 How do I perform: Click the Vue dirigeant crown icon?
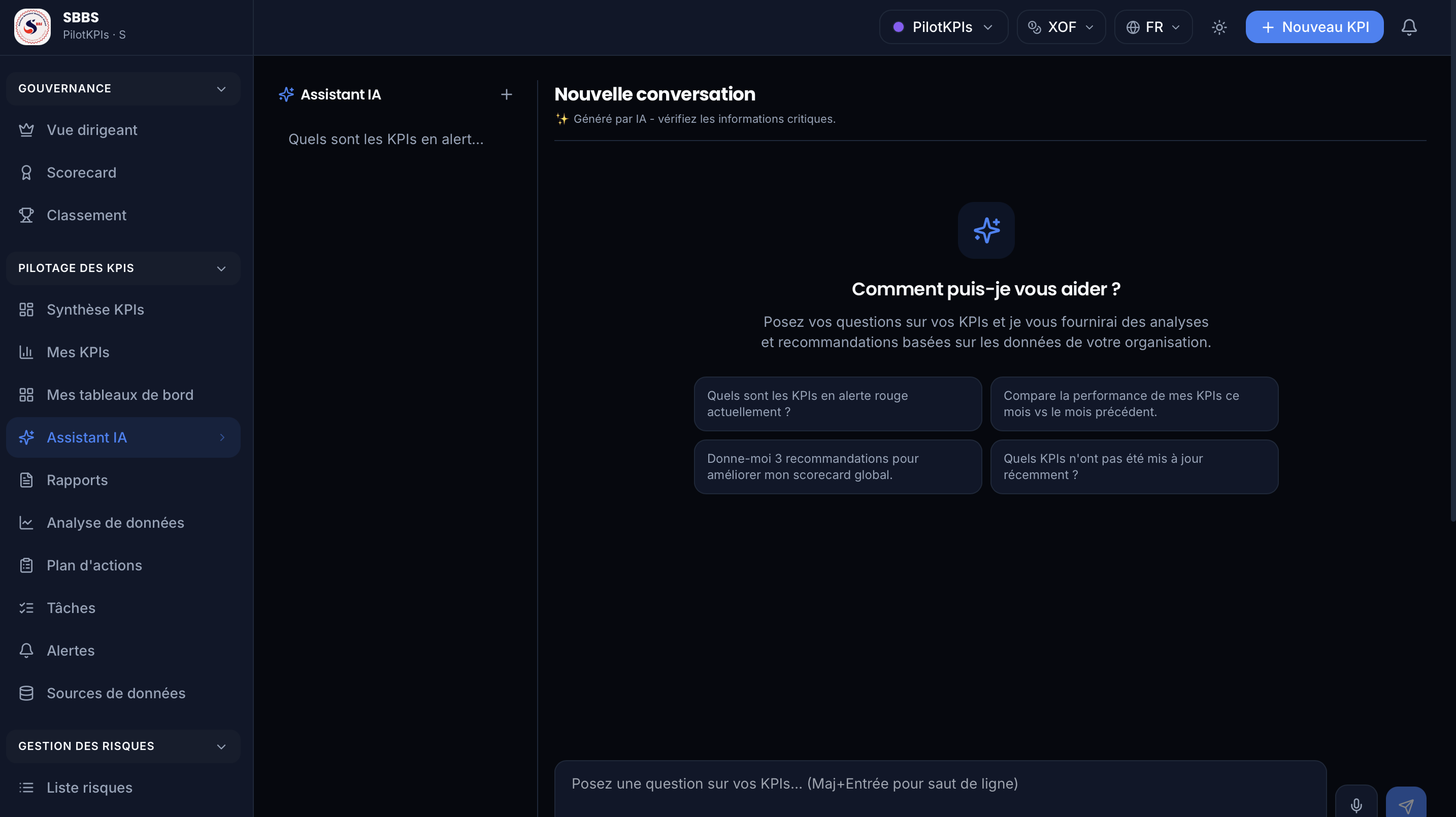click(26, 130)
